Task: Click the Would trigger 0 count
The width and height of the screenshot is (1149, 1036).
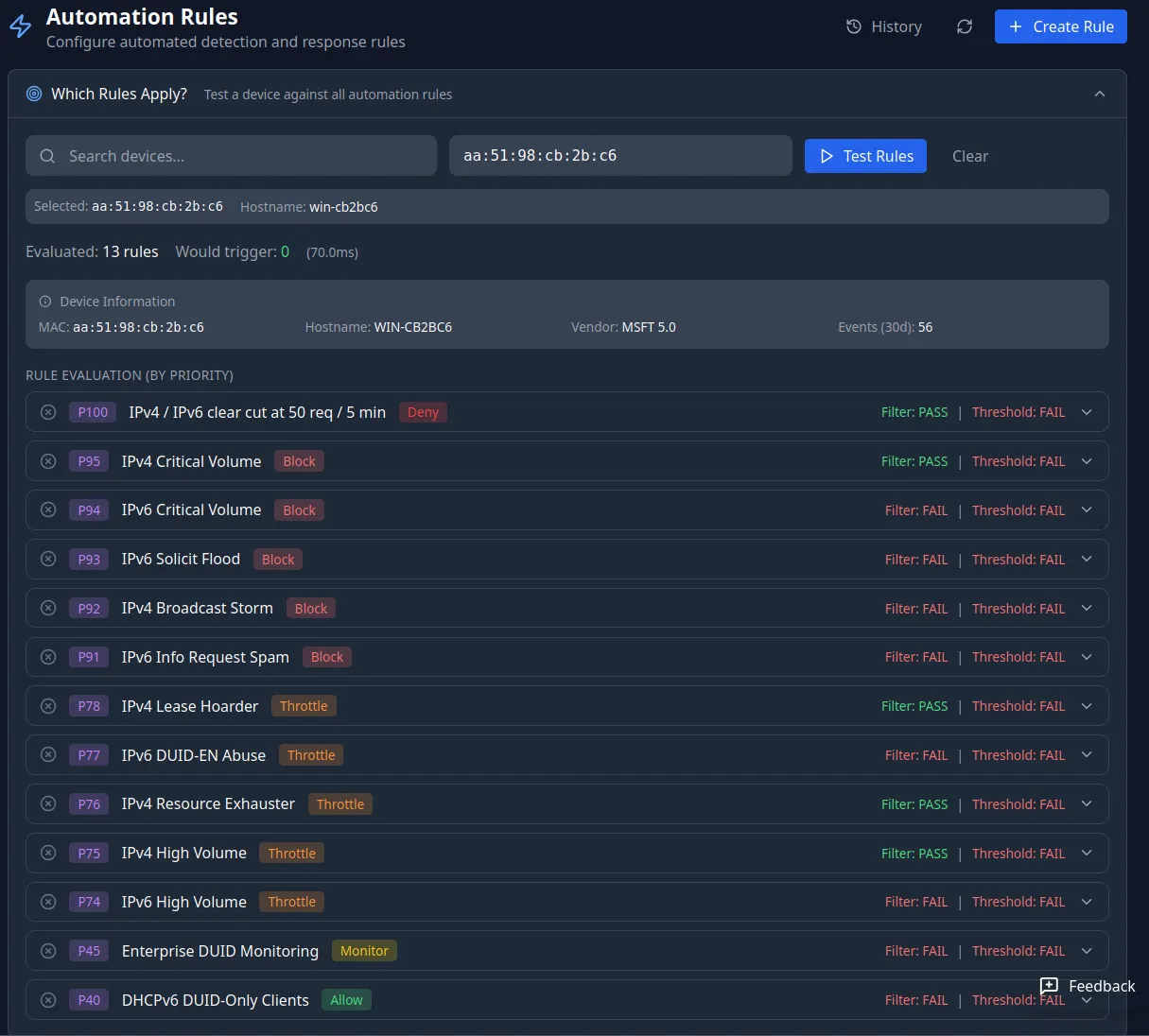Action: 285,251
